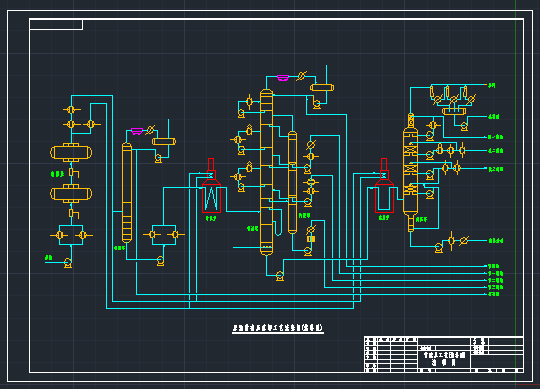
Task: Select the vacuum tower with crosshatched packing sections
Action: pos(411,172)
